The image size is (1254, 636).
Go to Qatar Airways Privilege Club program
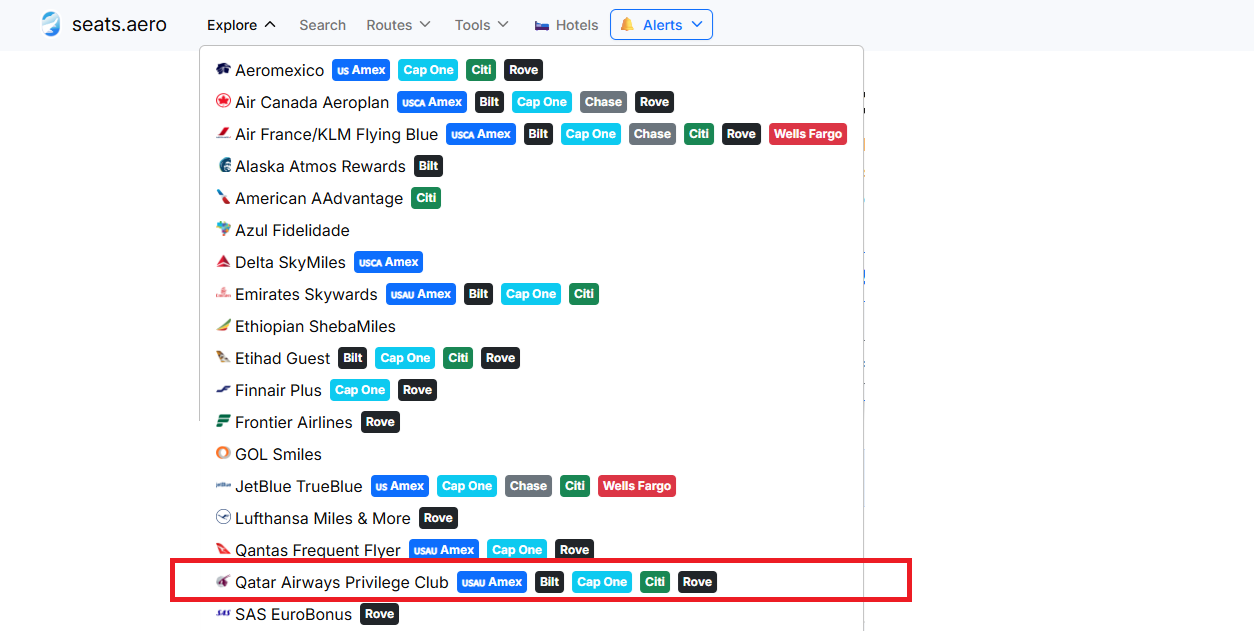click(341, 582)
